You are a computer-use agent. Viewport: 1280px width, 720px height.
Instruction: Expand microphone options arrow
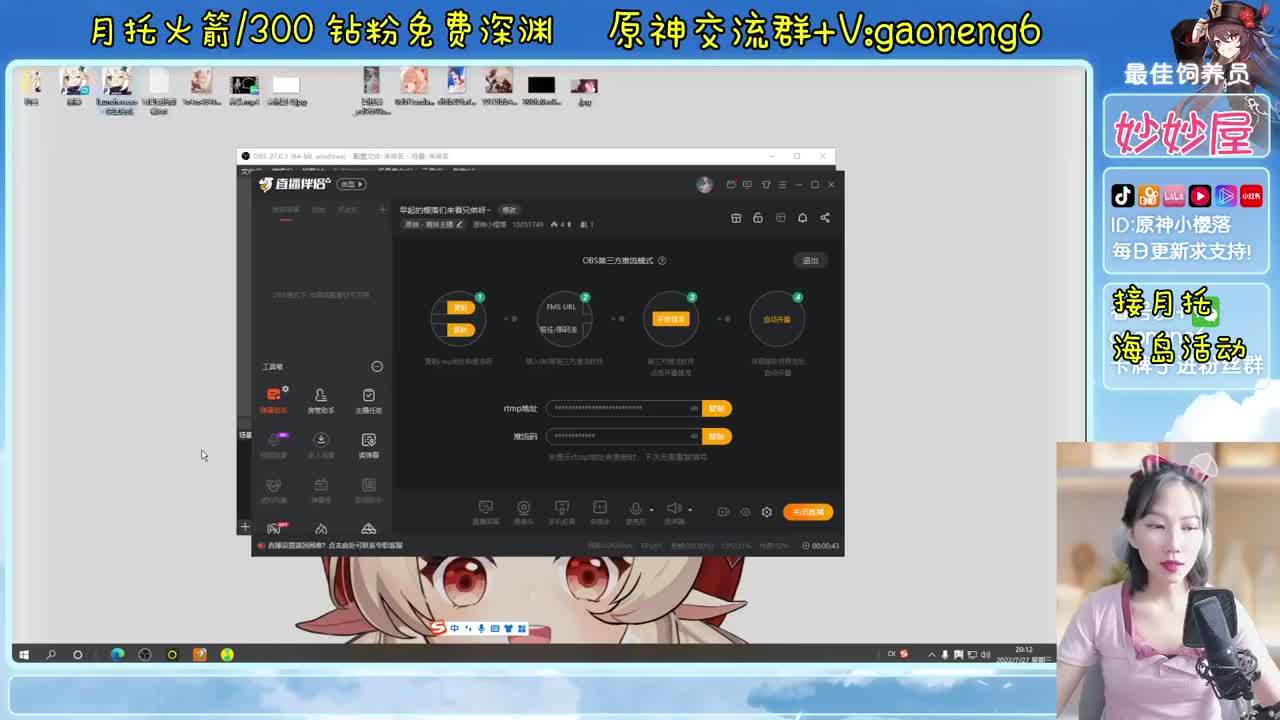click(651, 510)
